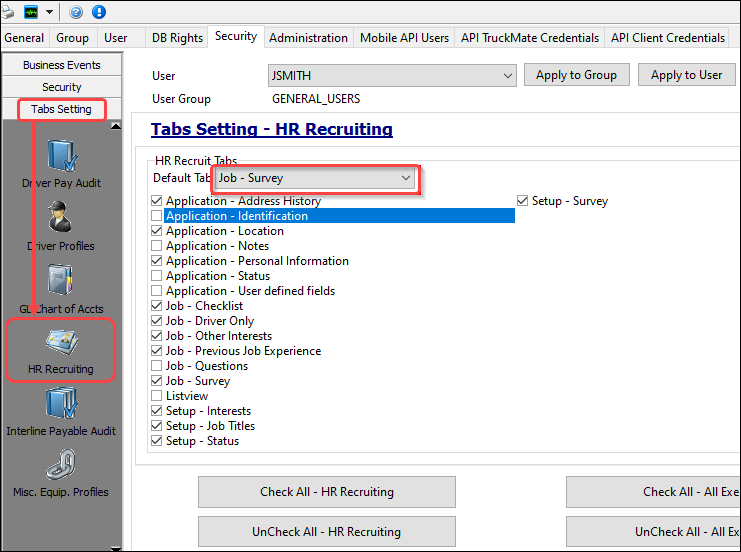The height and width of the screenshot is (552, 741).
Task: Enable Application - Status checkbox
Action: point(156,276)
